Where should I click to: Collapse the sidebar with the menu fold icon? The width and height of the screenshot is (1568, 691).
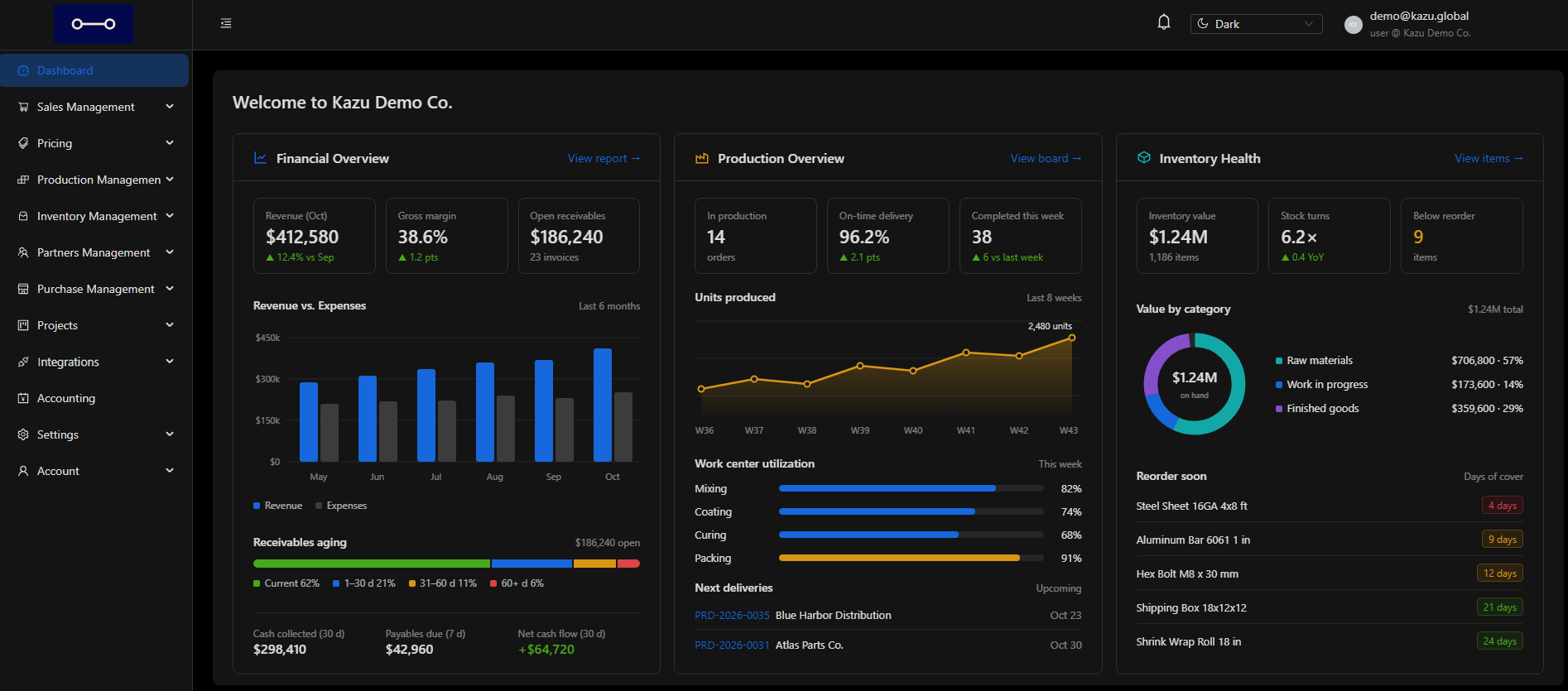pyautogui.click(x=226, y=23)
